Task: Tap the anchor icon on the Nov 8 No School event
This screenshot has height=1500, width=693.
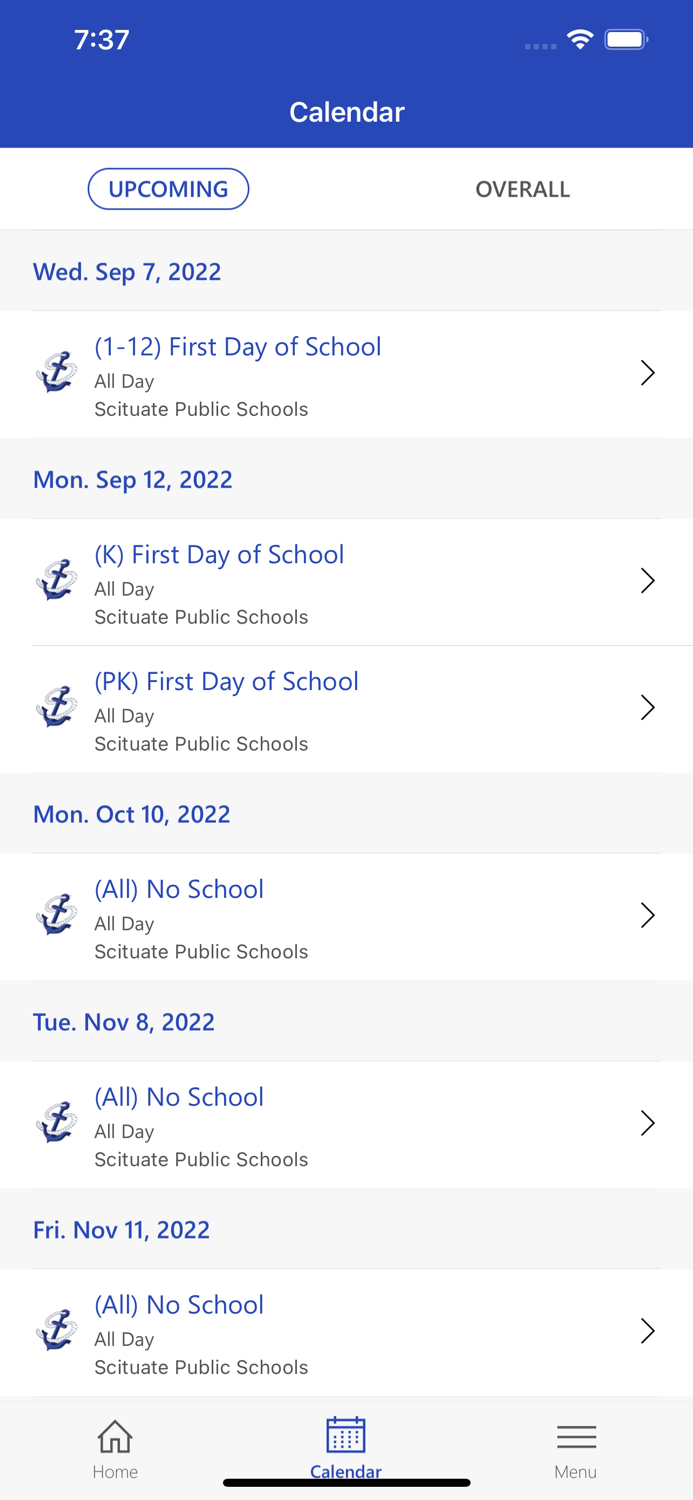Action: point(56,1121)
